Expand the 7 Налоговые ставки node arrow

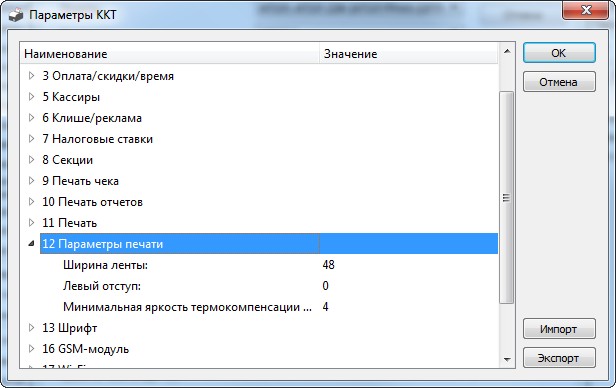(x=31, y=139)
